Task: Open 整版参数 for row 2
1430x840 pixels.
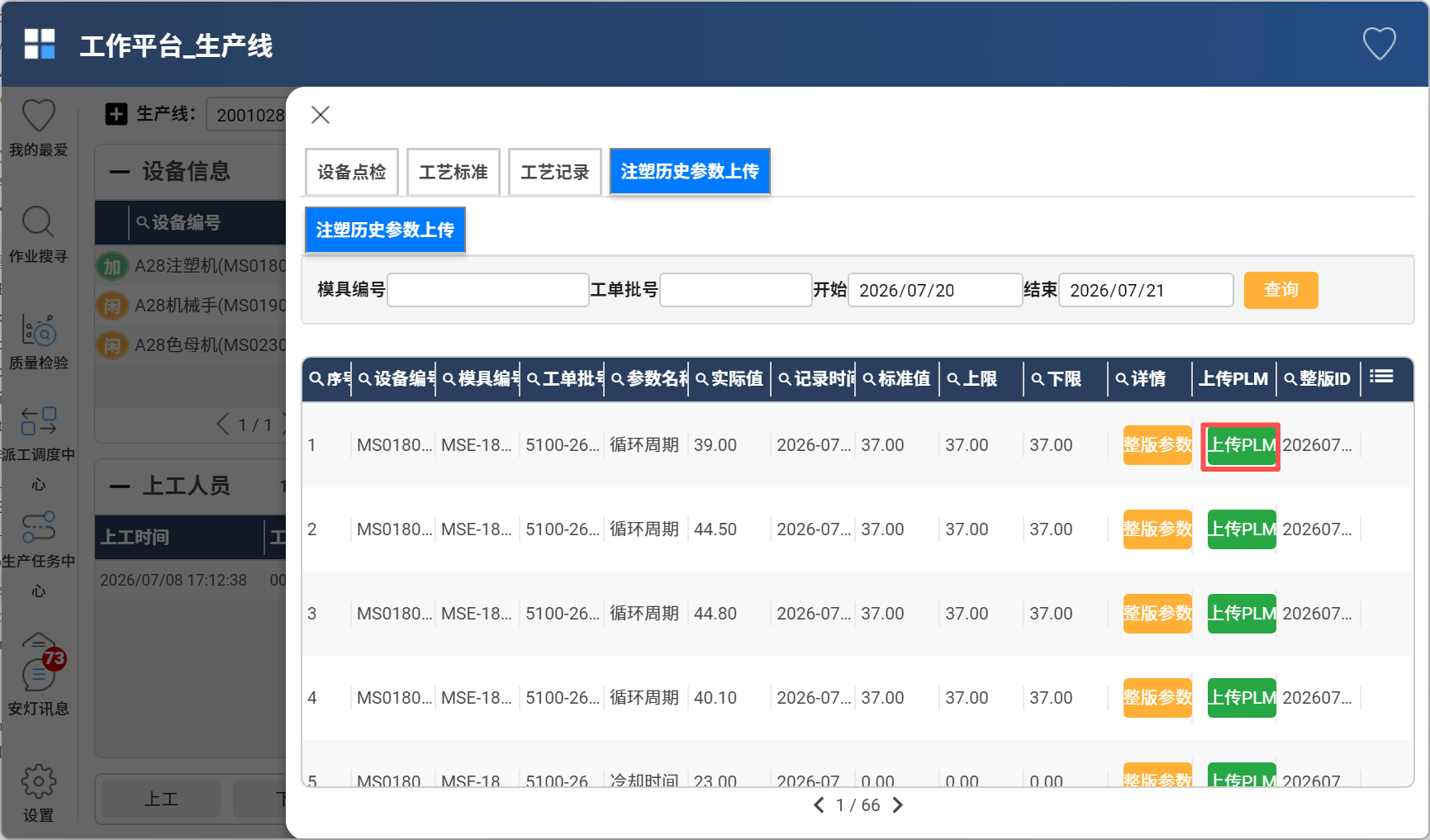Action: tap(1157, 529)
